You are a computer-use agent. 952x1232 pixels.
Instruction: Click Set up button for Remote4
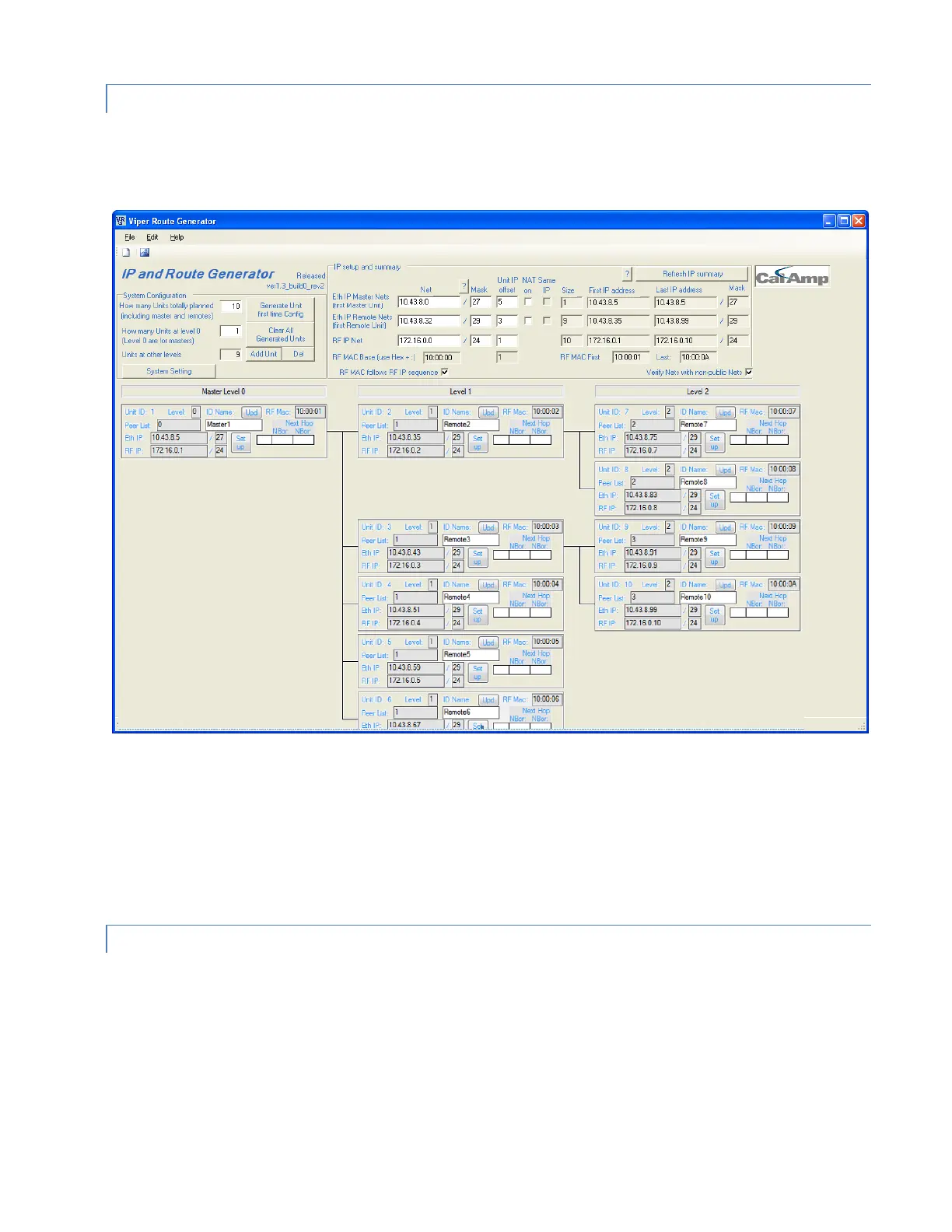[x=478, y=615]
